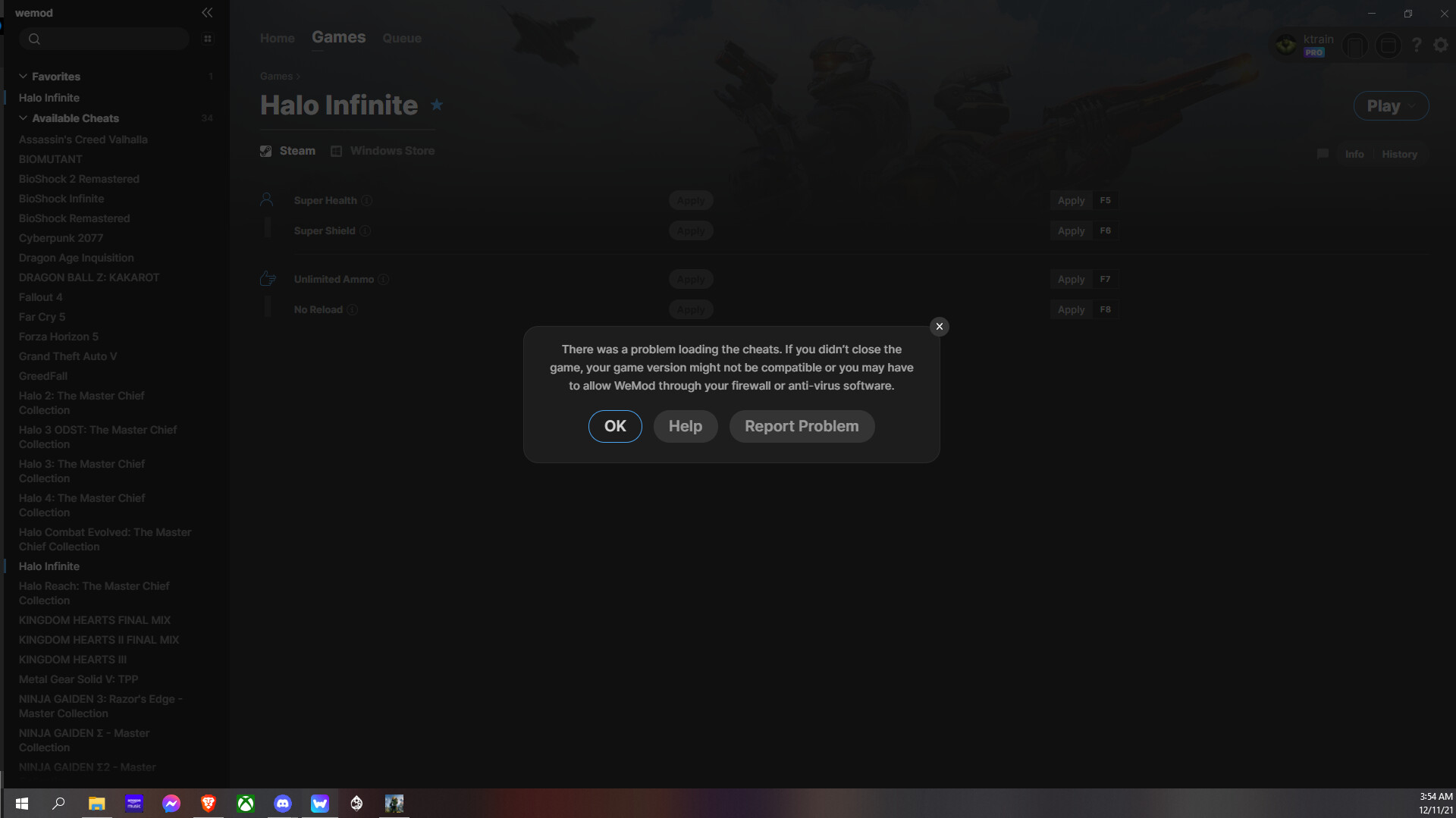
Task: Switch to the Home tab
Action: click(277, 38)
